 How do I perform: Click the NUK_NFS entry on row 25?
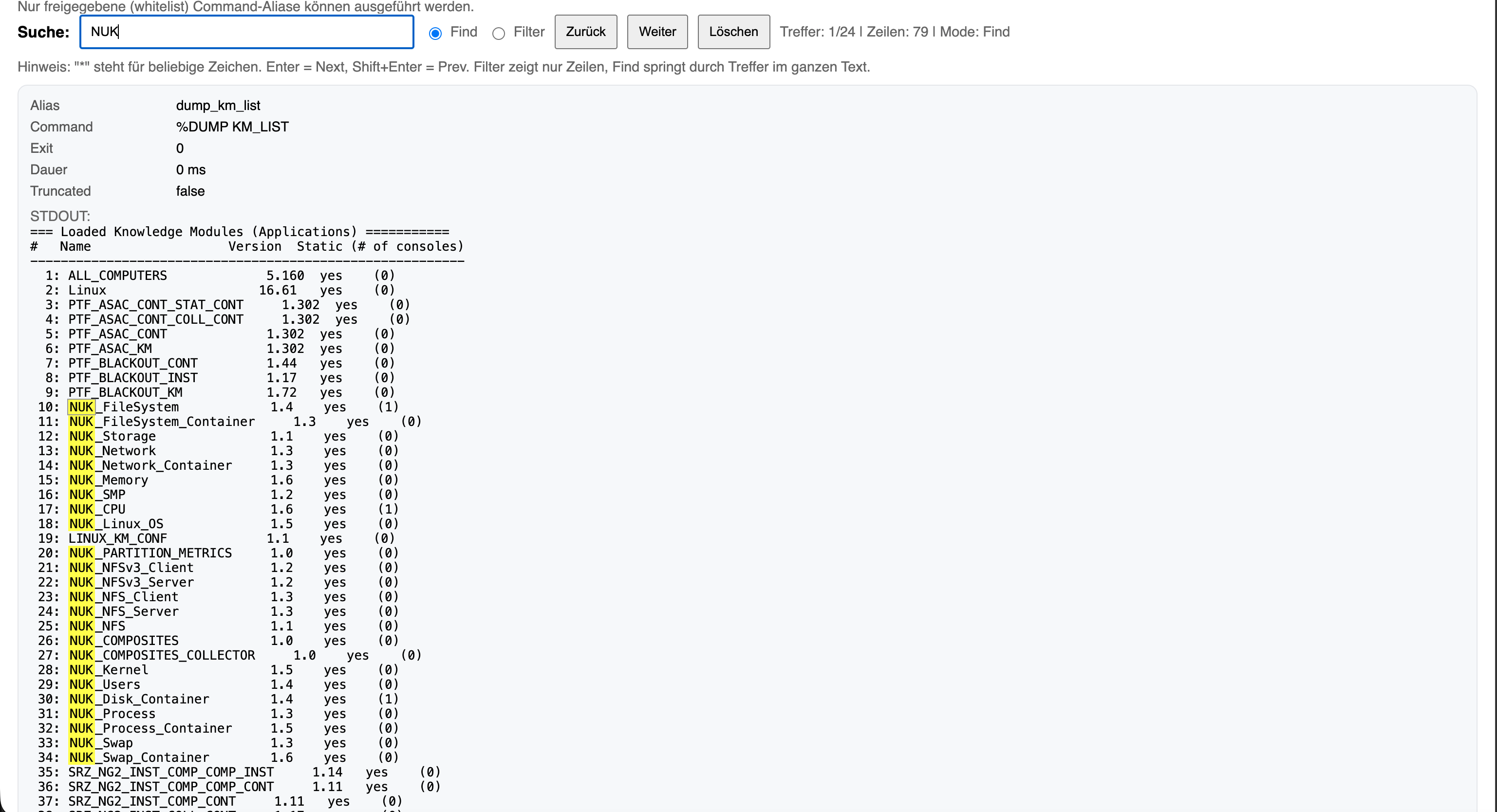click(x=97, y=626)
